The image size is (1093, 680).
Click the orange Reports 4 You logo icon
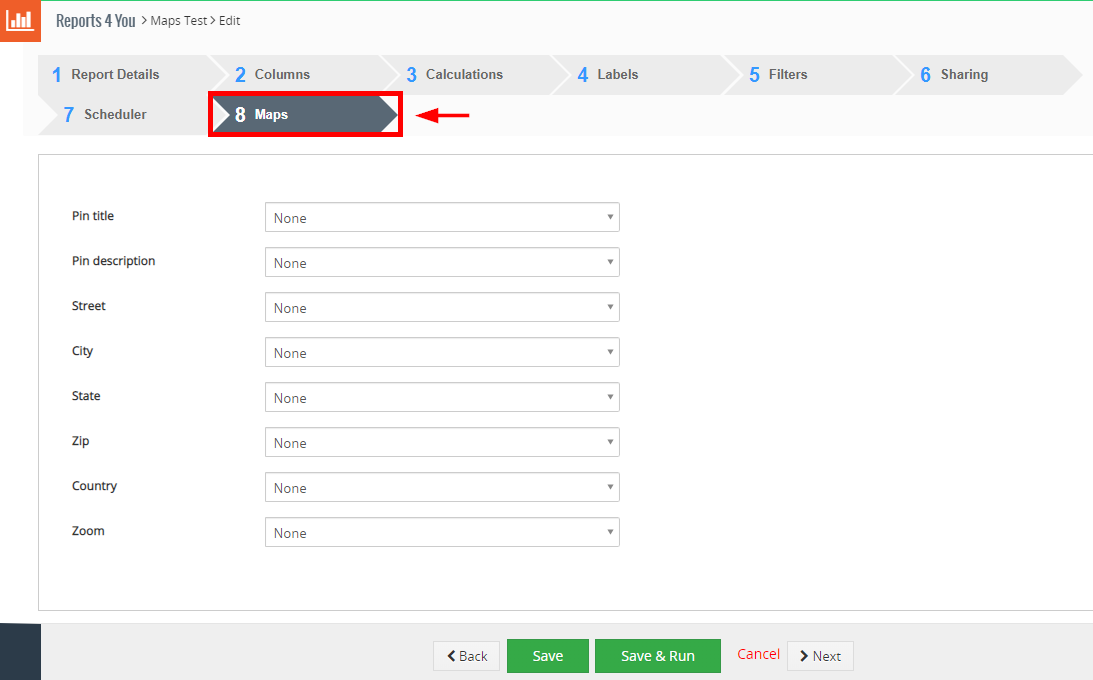[20, 21]
